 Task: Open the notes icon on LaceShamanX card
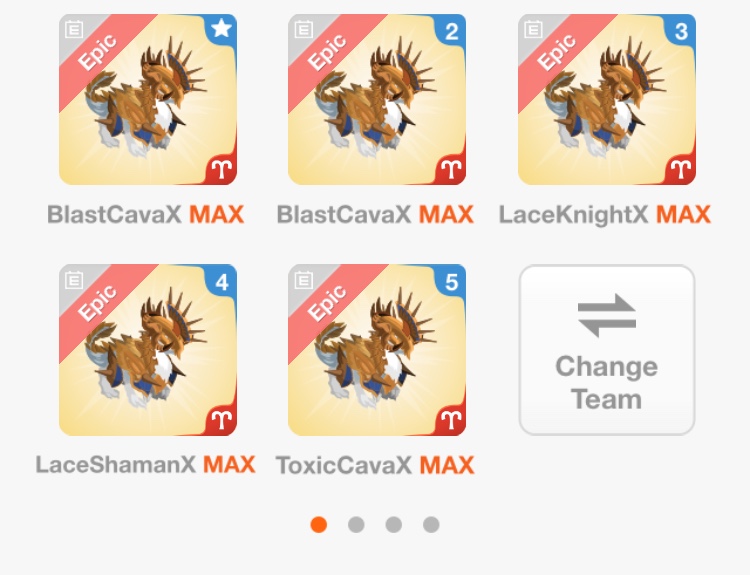pyautogui.click(x=74, y=280)
